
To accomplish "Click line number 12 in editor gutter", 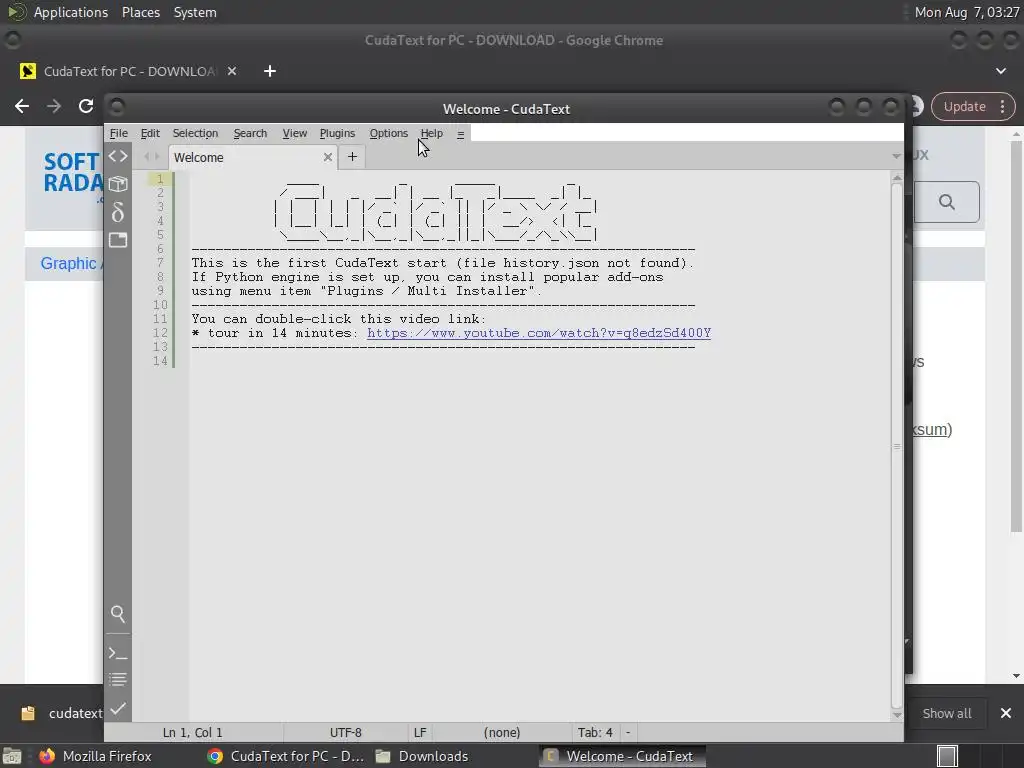I will tap(160, 333).
